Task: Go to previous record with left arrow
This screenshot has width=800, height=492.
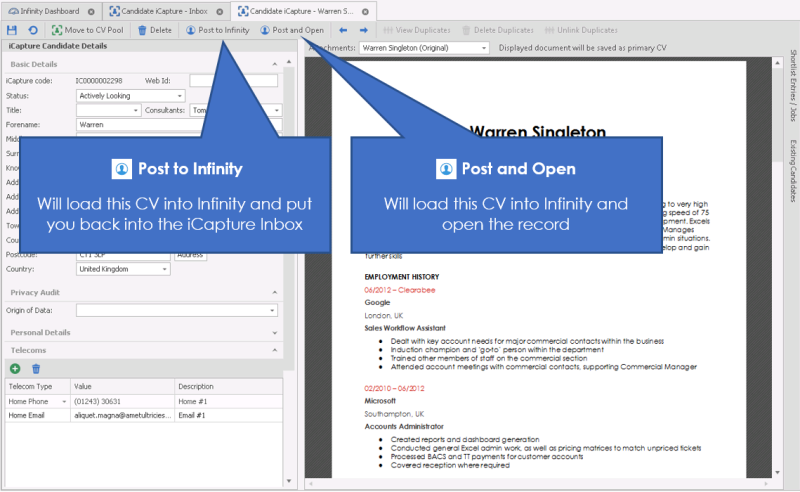Action: point(344,30)
